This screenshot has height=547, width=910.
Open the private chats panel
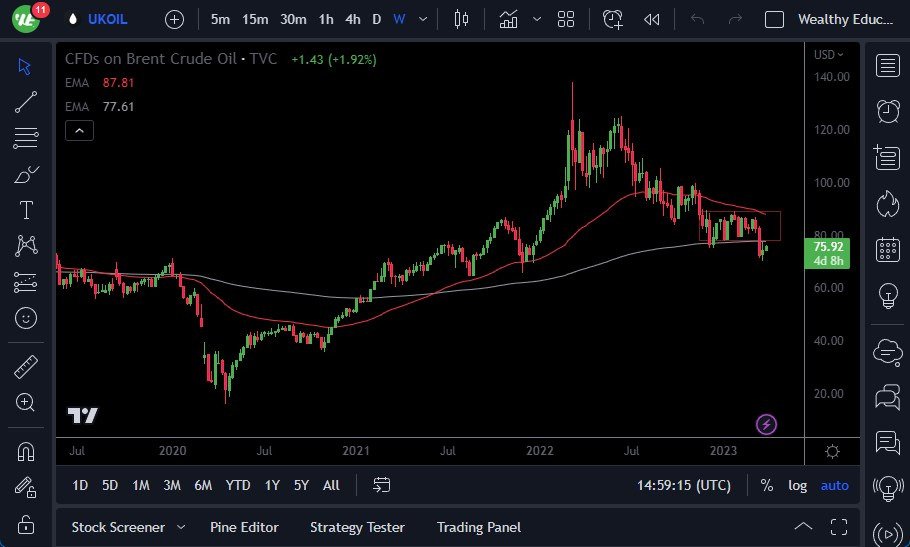tap(887, 398)
